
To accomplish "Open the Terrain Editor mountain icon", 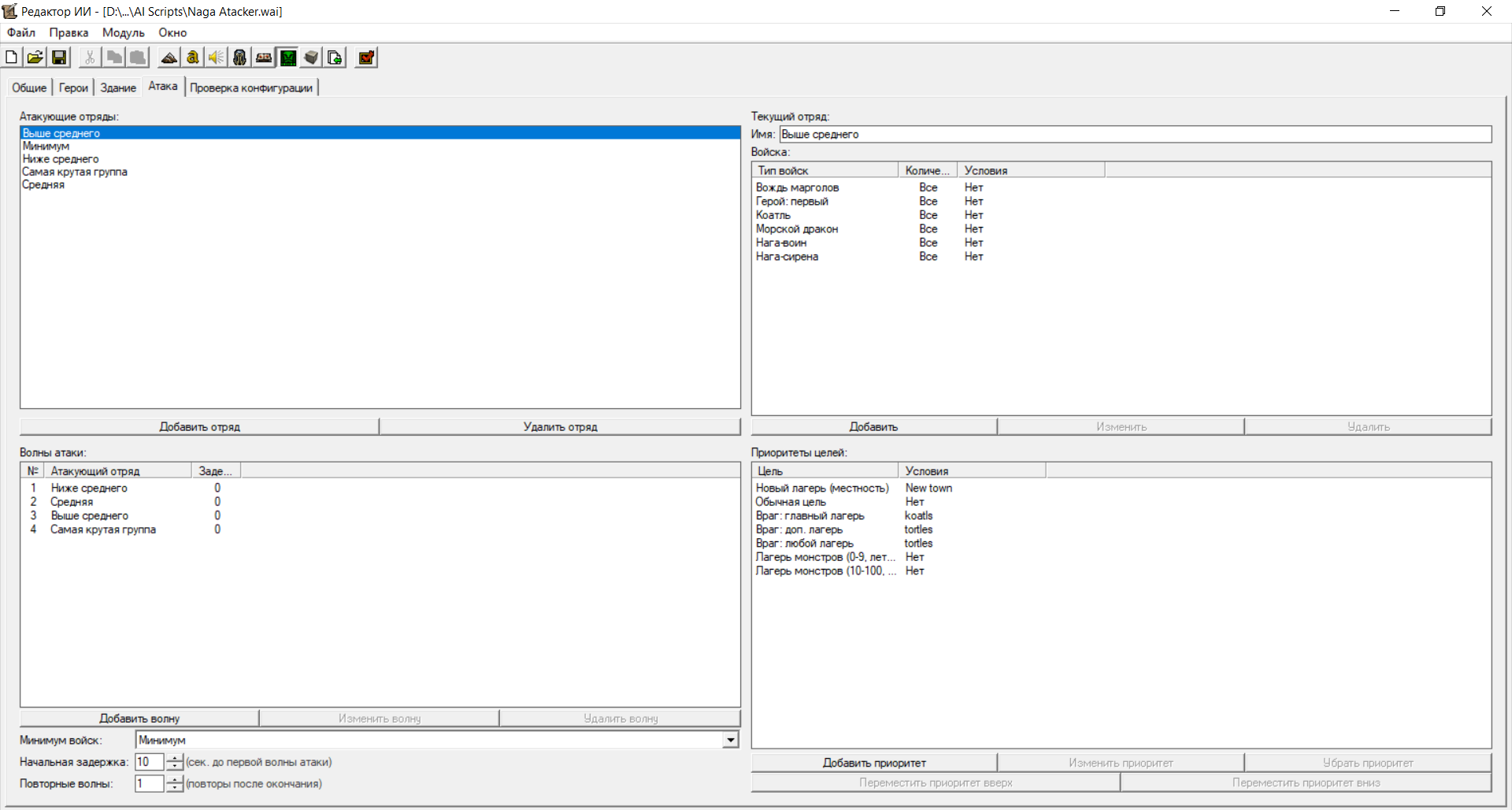I will click(x=169, y=58).
